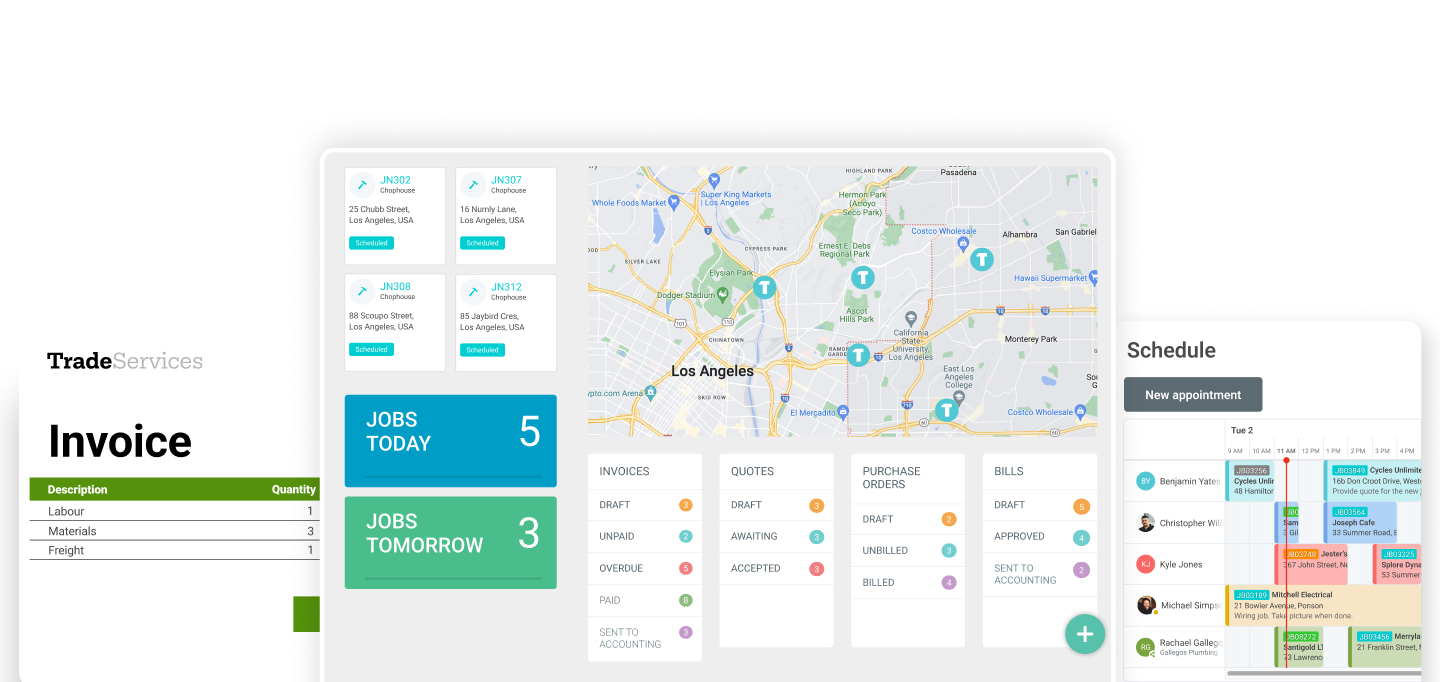Click the hammer icon on job JN307
1440x682 pixels.
pyautogui.click(x=473, y=185)
